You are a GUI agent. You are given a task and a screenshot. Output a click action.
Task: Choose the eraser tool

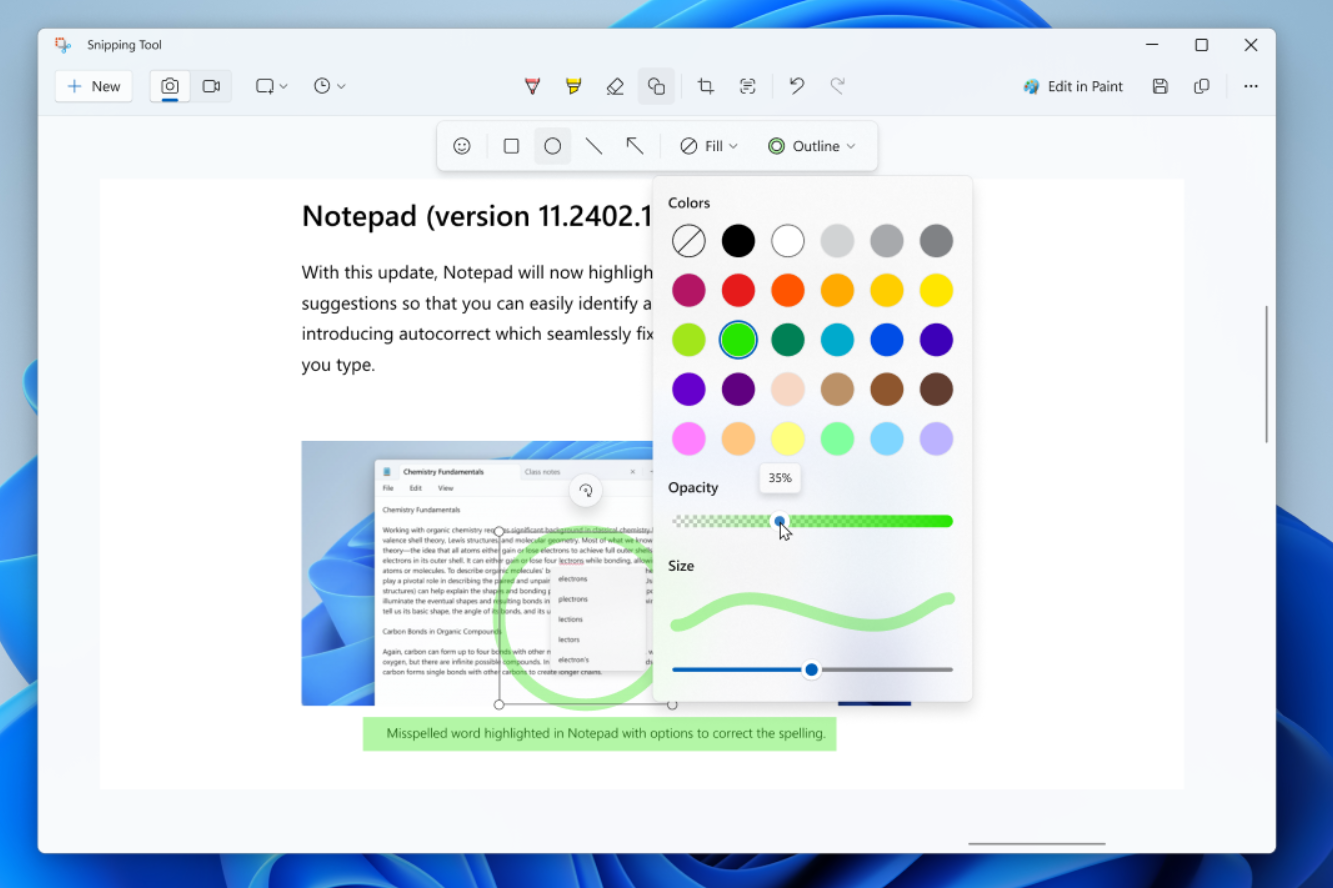(x=615, y=87)
